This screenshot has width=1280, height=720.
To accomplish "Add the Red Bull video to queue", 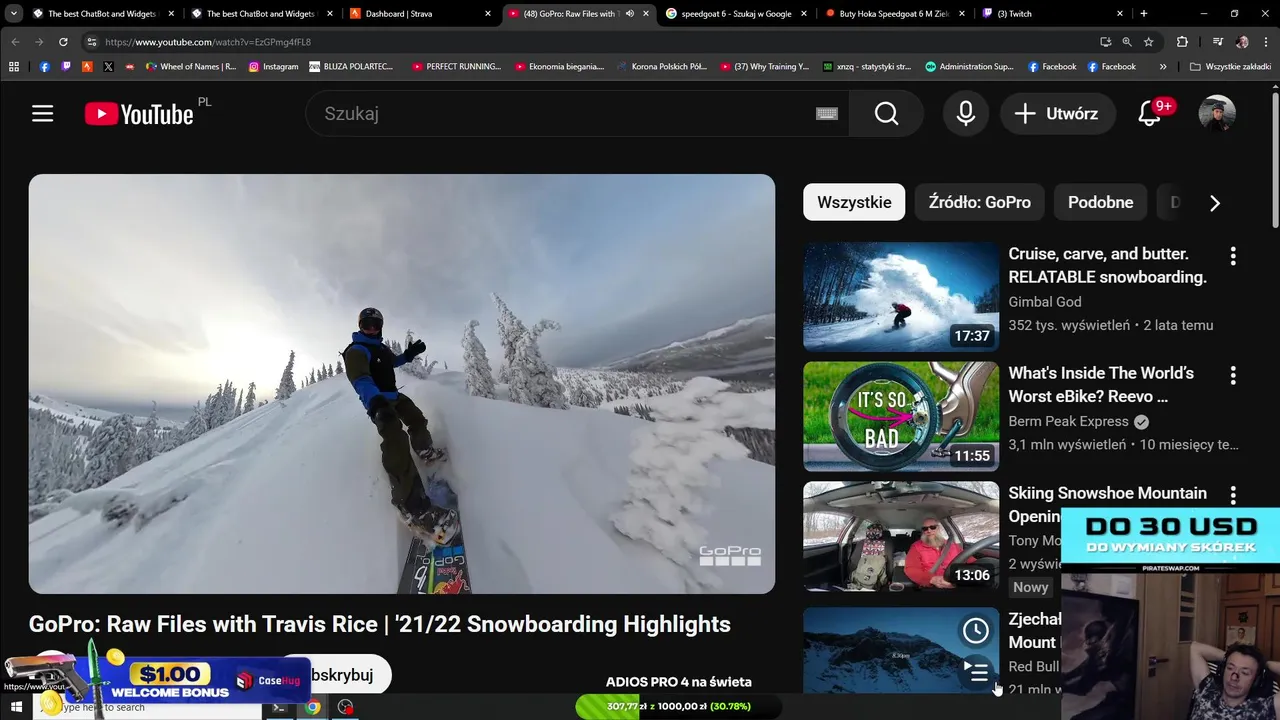I will point(975,671).
